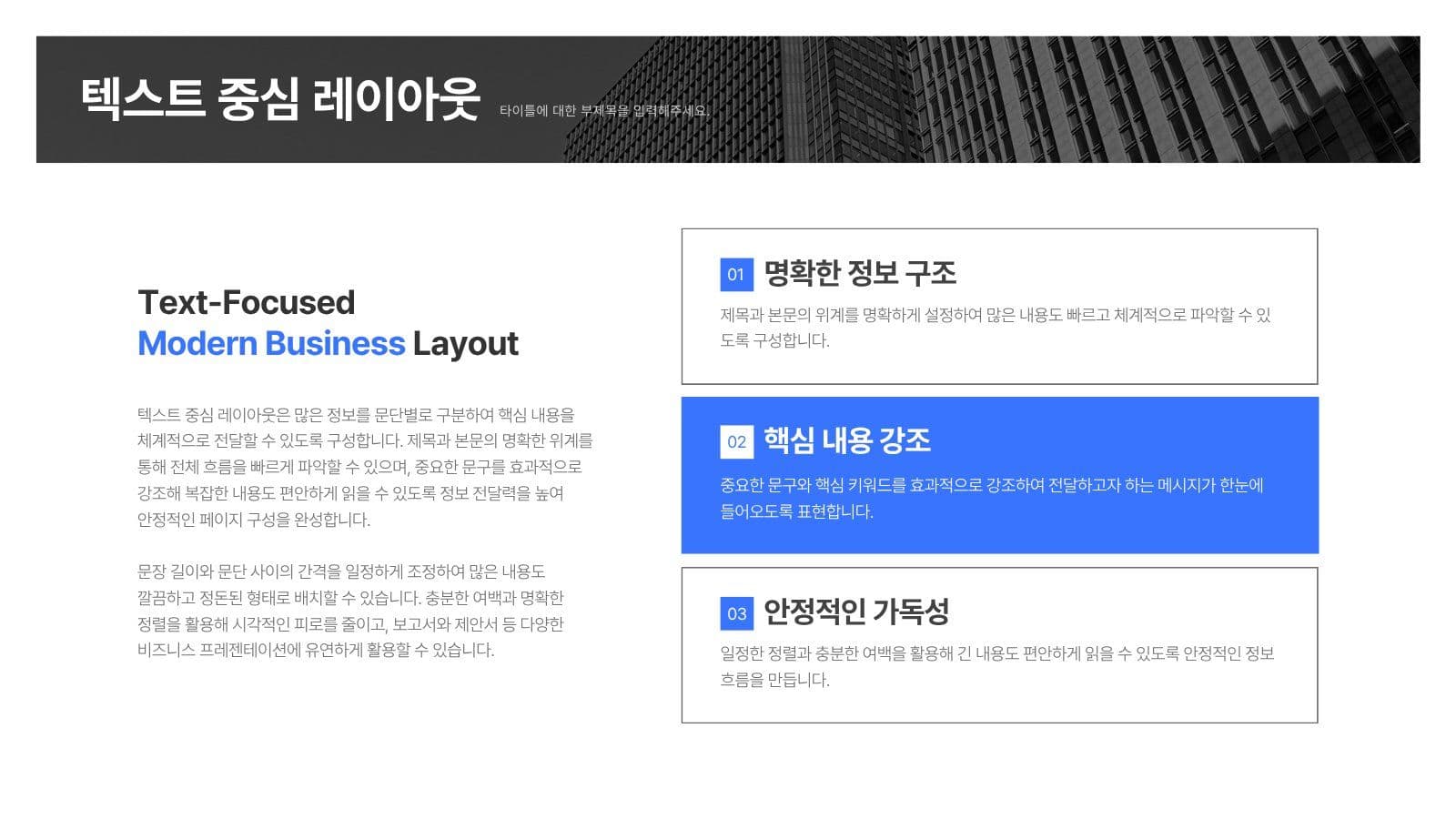Select the heading '안정적인 가독성'
The height and width of the screenshot is (819, 1456).
856,612
